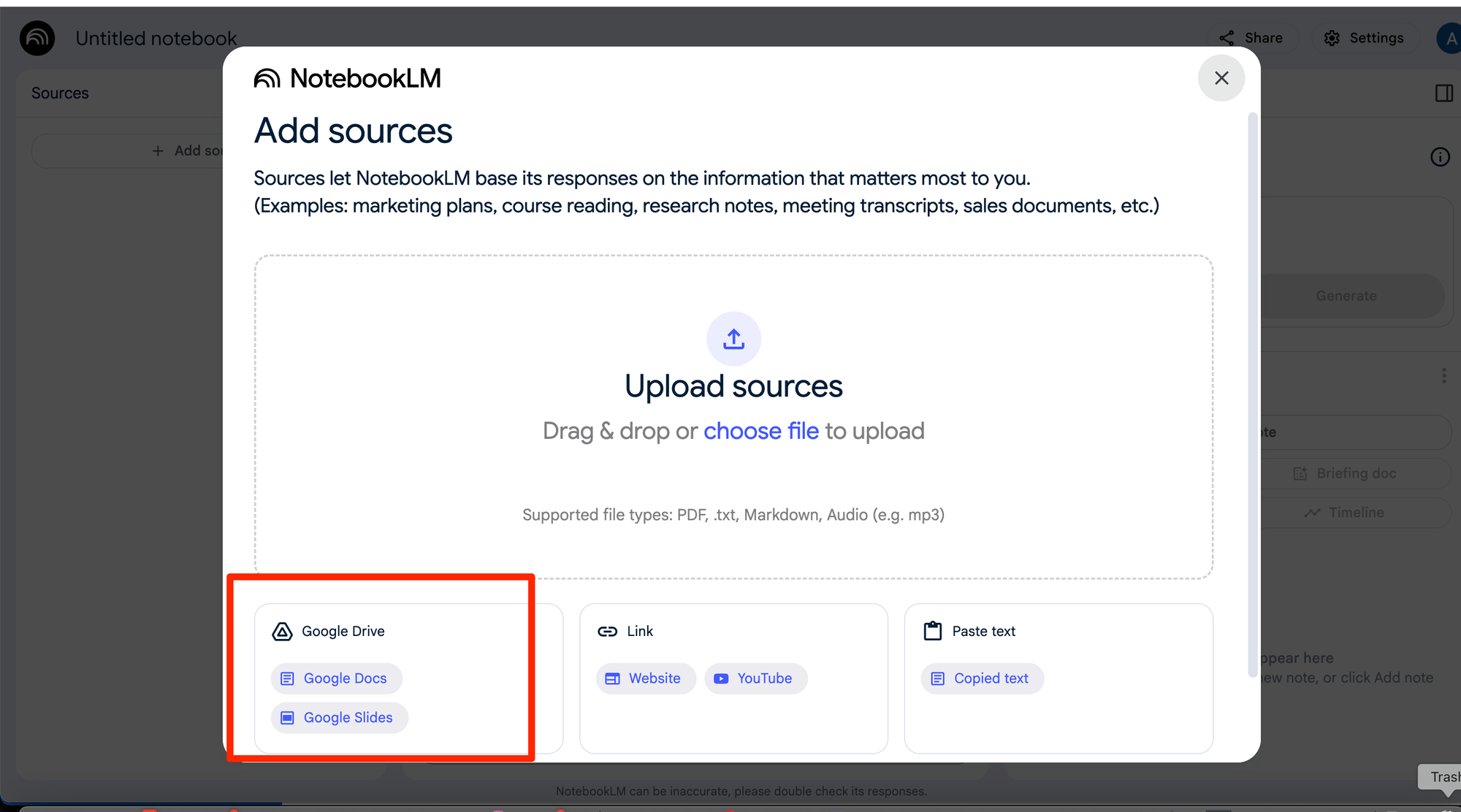Choose the Copied text option
The image size is (1461, 812).
[x=982, y=678]
